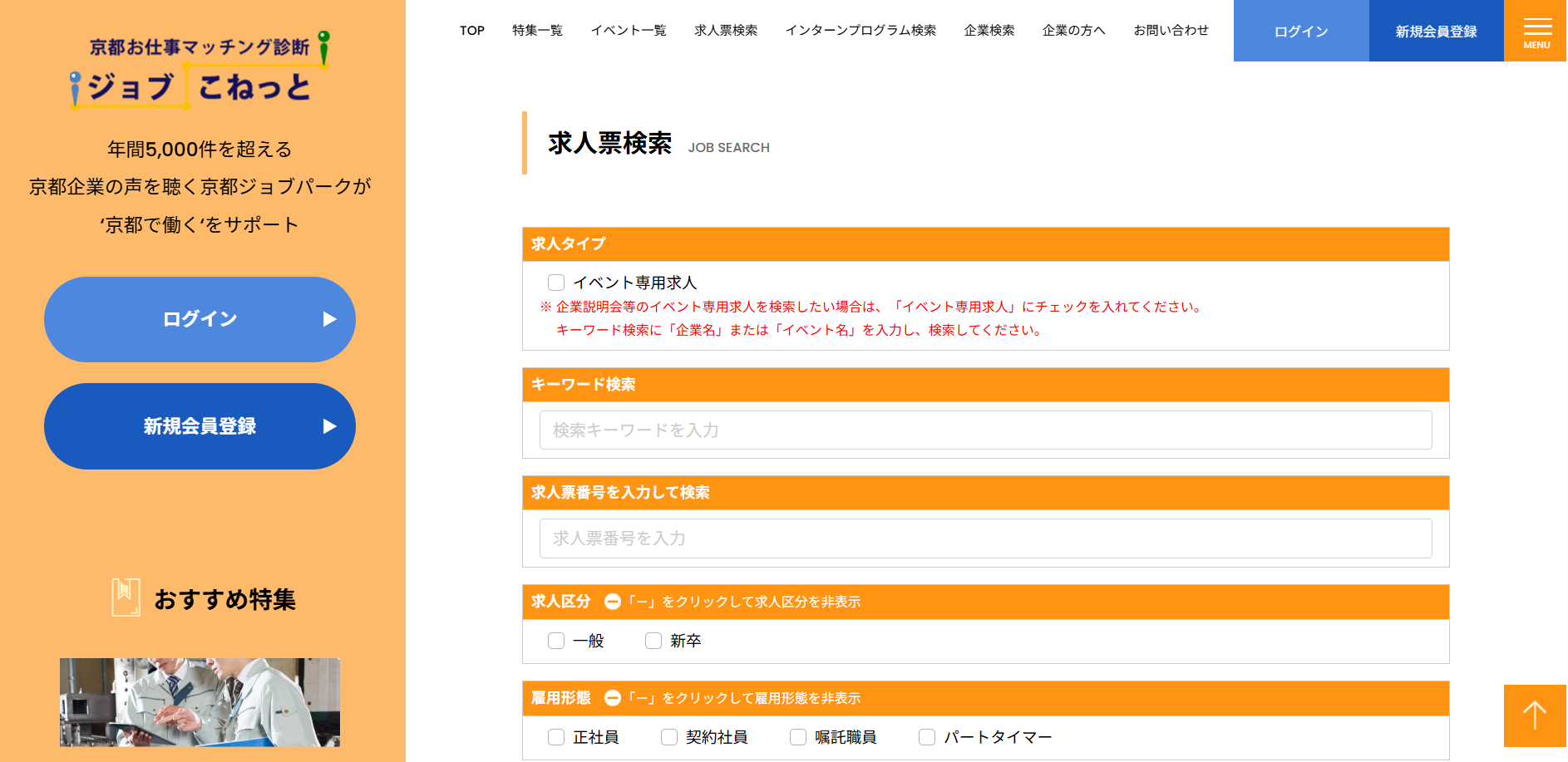Click the arrow icon on sidebar ログイン button
This screenshot has height=762, width=1568.
(x=329, y=319)
